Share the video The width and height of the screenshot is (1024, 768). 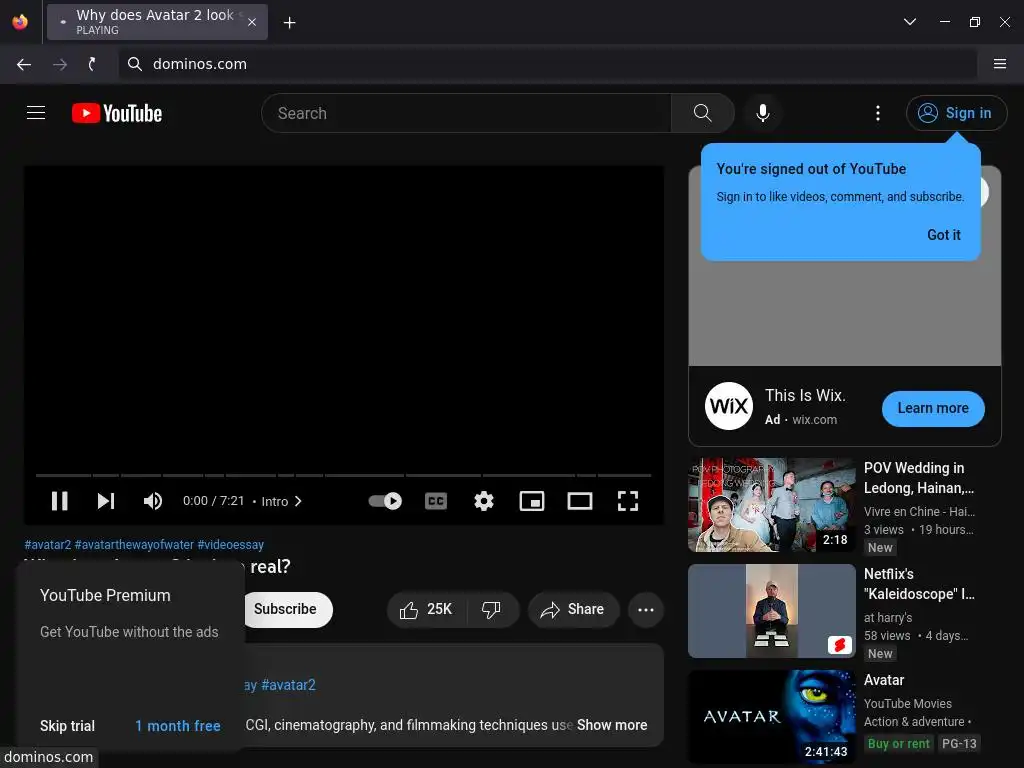click(572, 609)
